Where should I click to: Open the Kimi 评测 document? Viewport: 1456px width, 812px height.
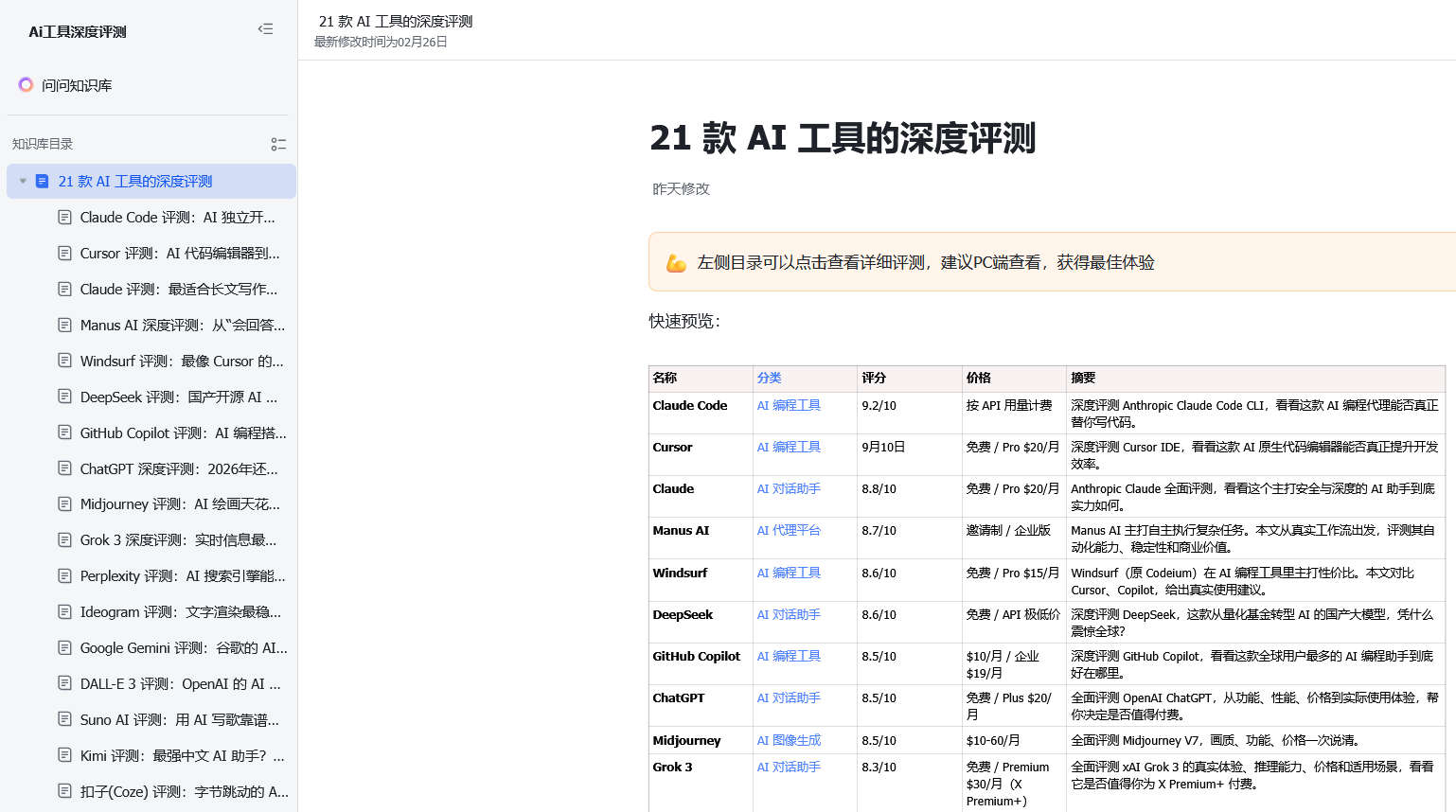pos(182,756)
